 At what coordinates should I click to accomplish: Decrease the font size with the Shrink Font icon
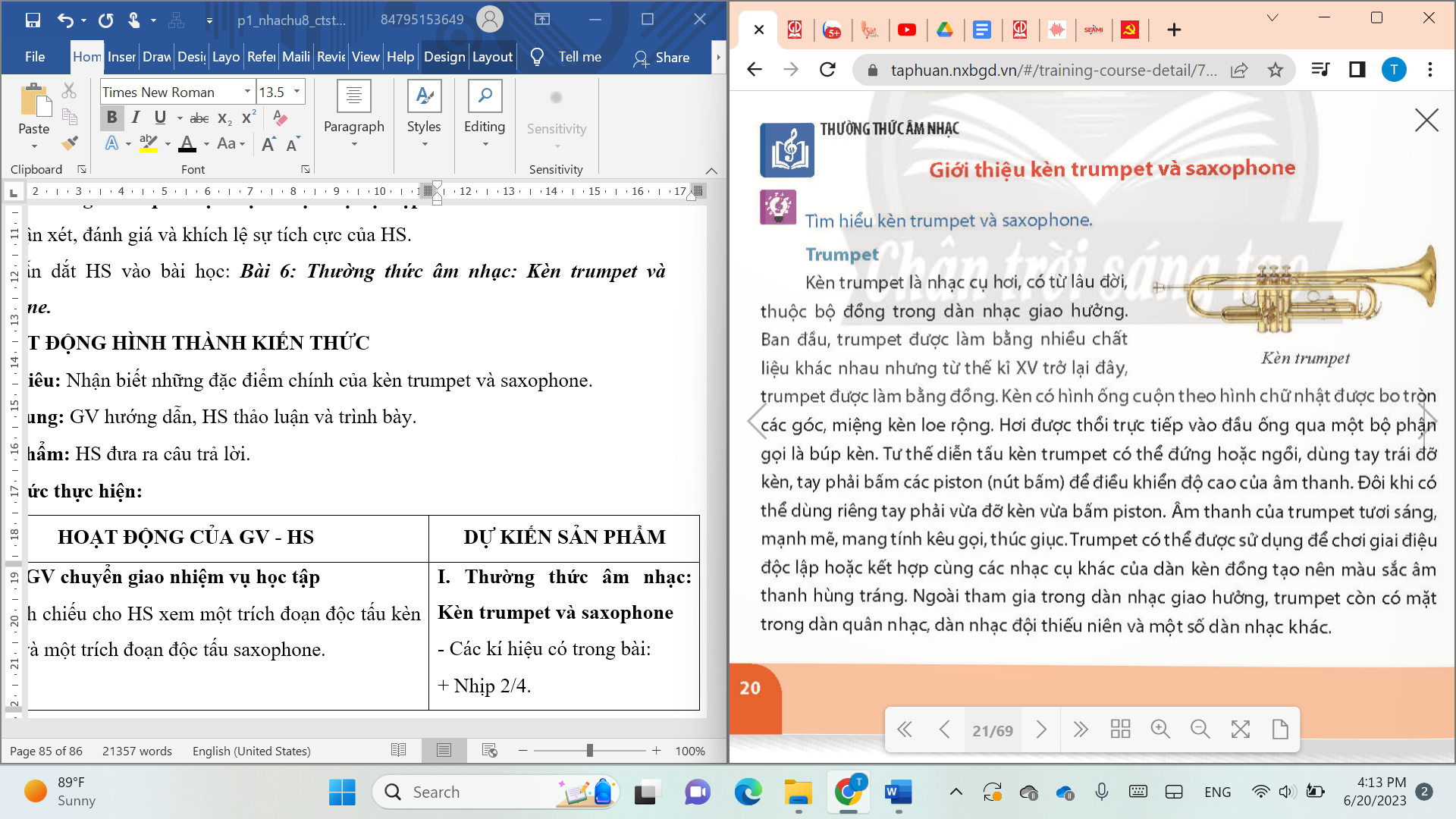pos(293,144)
